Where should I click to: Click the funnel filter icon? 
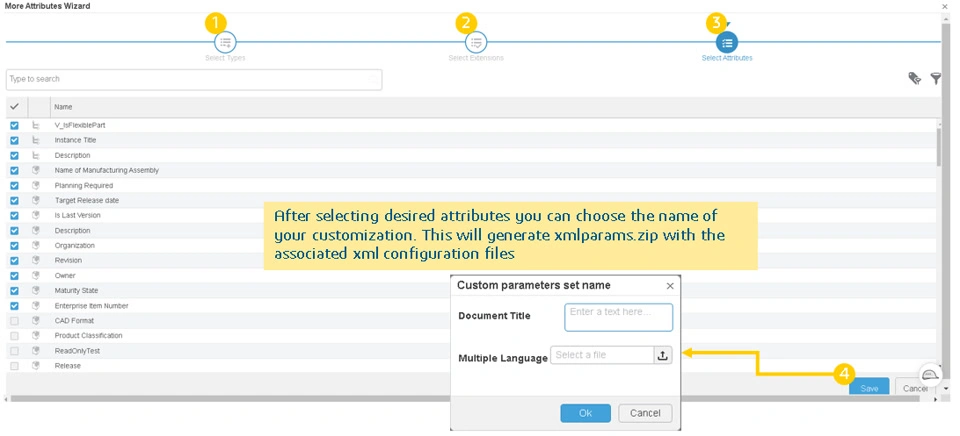(x=936, y=78)
